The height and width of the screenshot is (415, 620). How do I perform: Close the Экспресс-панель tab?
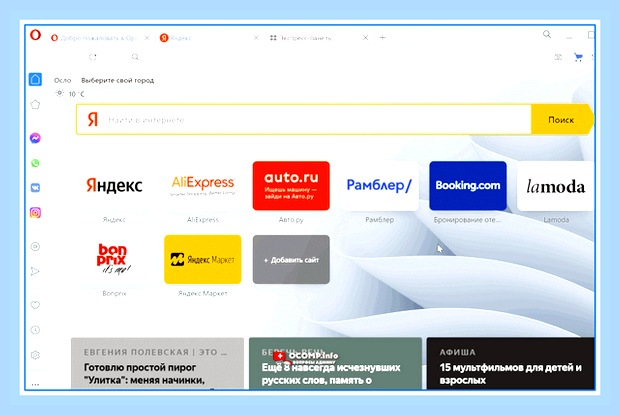coord(365,38)
